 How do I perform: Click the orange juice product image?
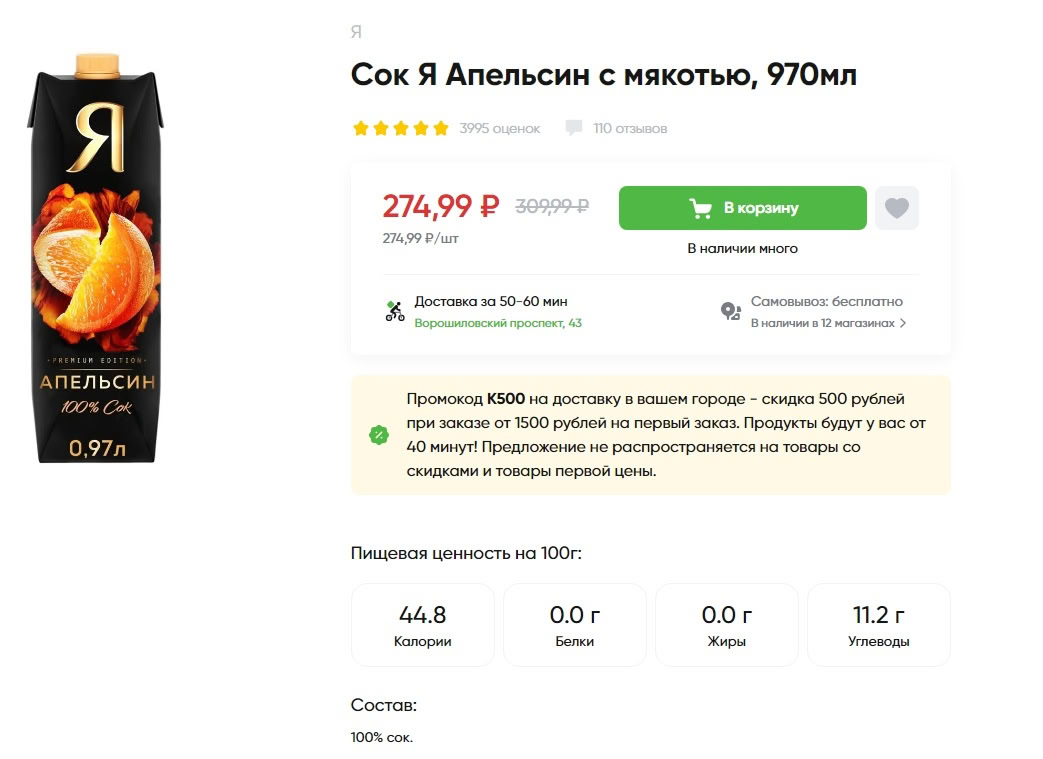click(97, 256)
